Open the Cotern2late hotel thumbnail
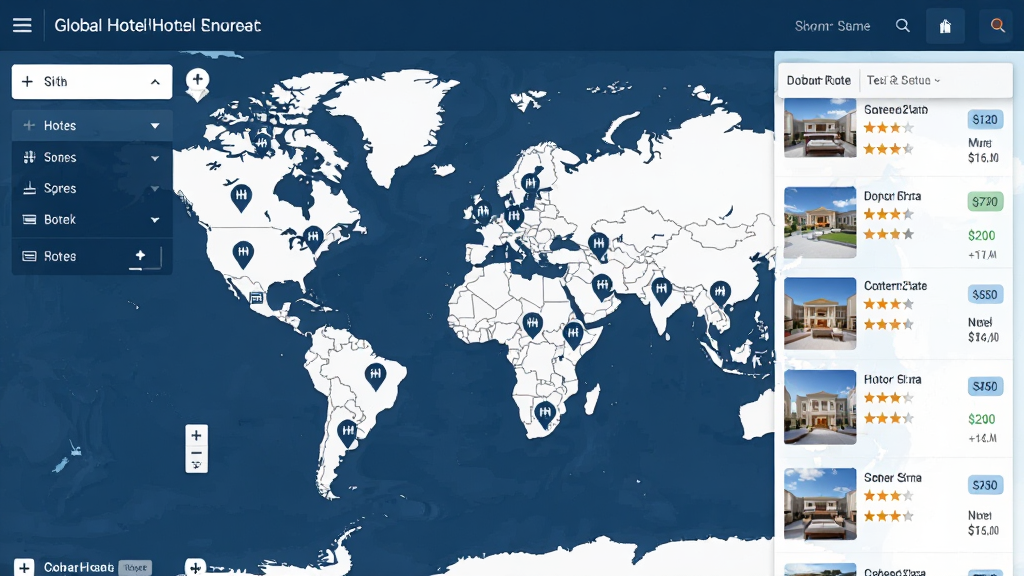Image resolution: width=1024 pixels, height=576 pixels. 820,313
